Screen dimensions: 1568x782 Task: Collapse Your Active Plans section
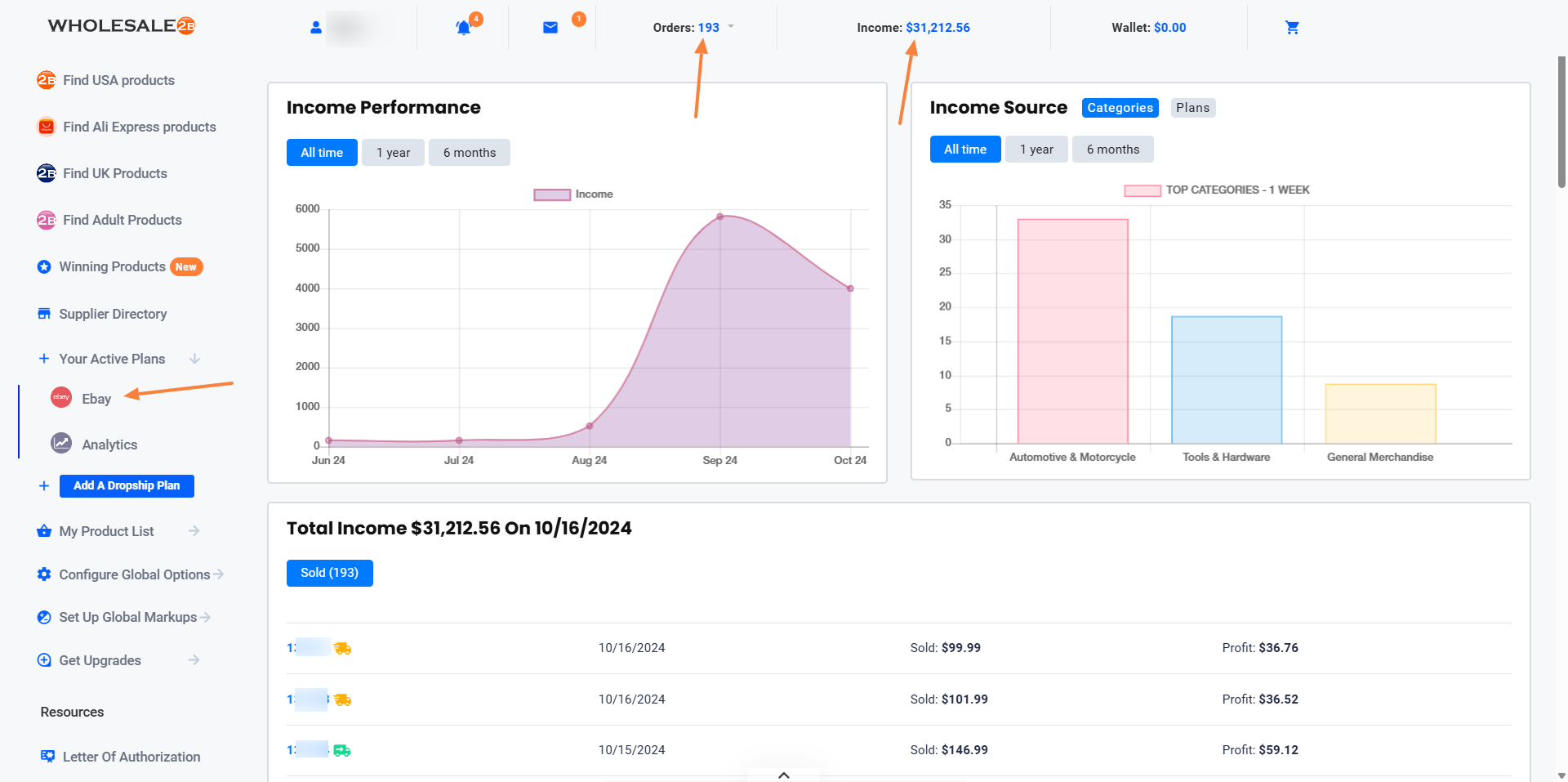[194, 358]
